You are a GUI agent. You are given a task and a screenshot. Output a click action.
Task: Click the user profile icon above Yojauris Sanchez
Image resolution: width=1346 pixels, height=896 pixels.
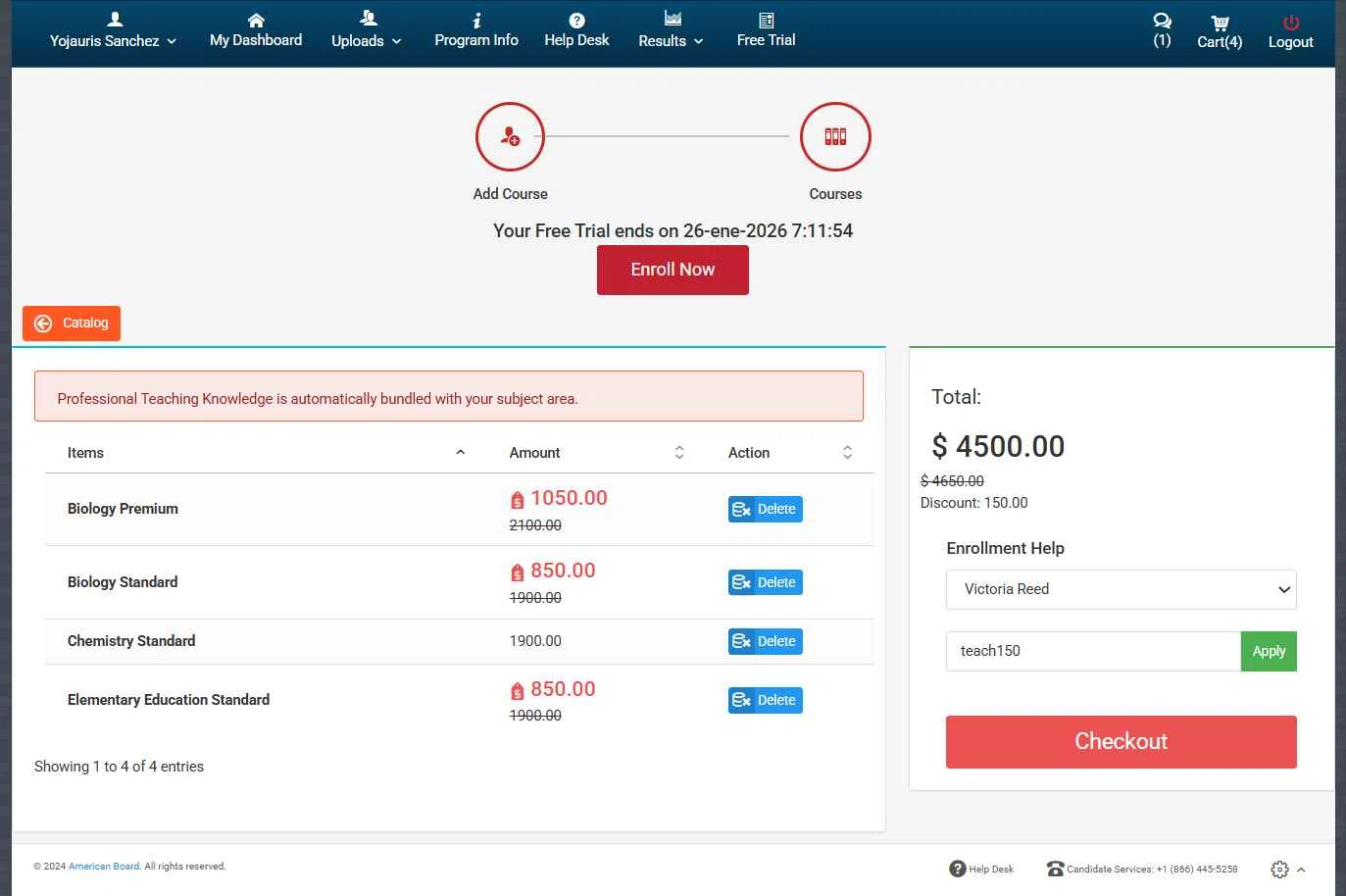click(115, 19)
